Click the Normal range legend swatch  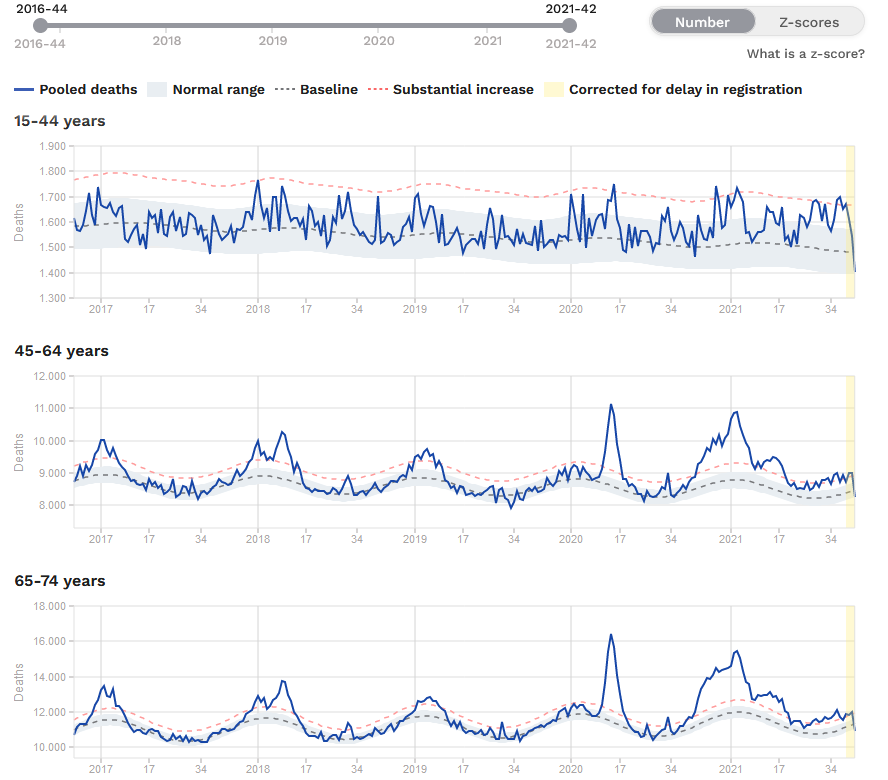coord(156,89)
